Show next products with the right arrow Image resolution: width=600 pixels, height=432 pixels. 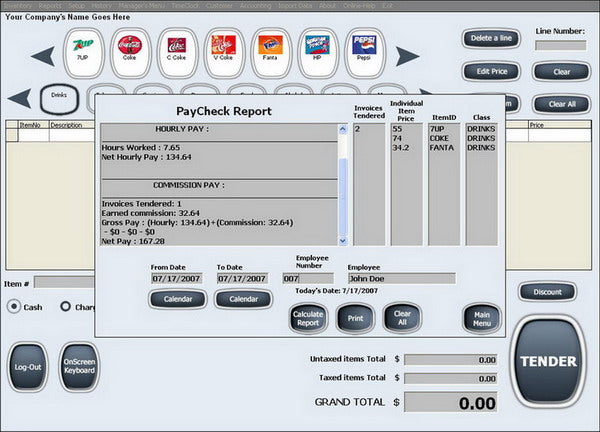(x=408, y=56)
